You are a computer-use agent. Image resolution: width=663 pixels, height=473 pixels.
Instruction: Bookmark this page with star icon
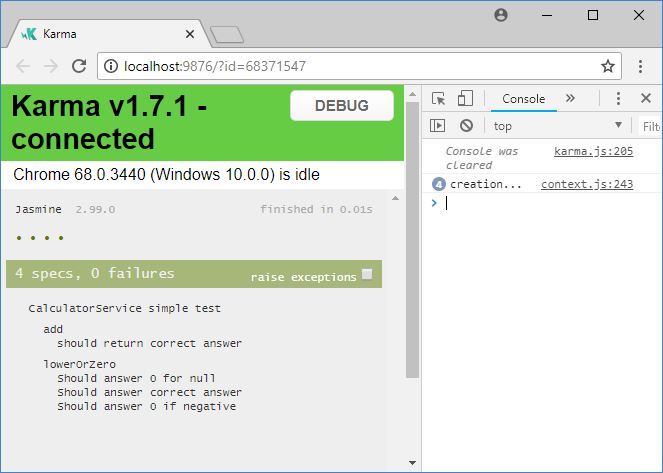(x=608, y=66)
